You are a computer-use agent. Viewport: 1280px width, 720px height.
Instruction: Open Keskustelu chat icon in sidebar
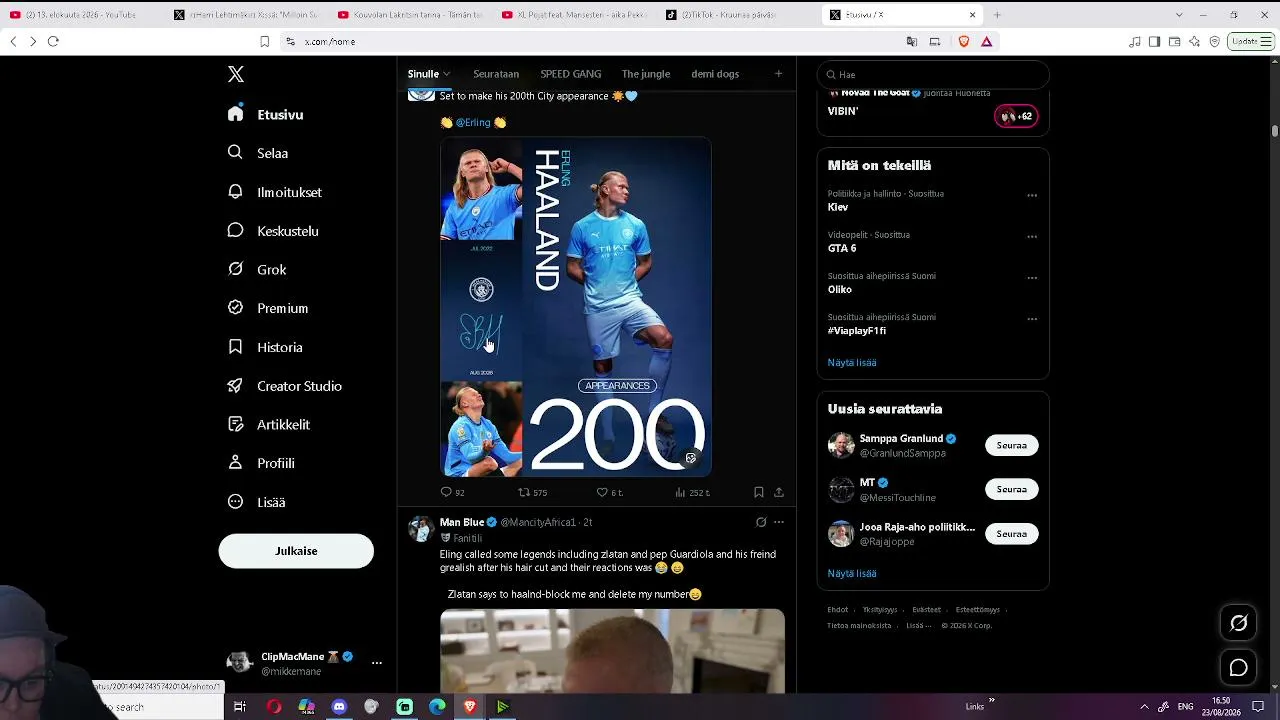pyautogui.click(x=235, y=230)
